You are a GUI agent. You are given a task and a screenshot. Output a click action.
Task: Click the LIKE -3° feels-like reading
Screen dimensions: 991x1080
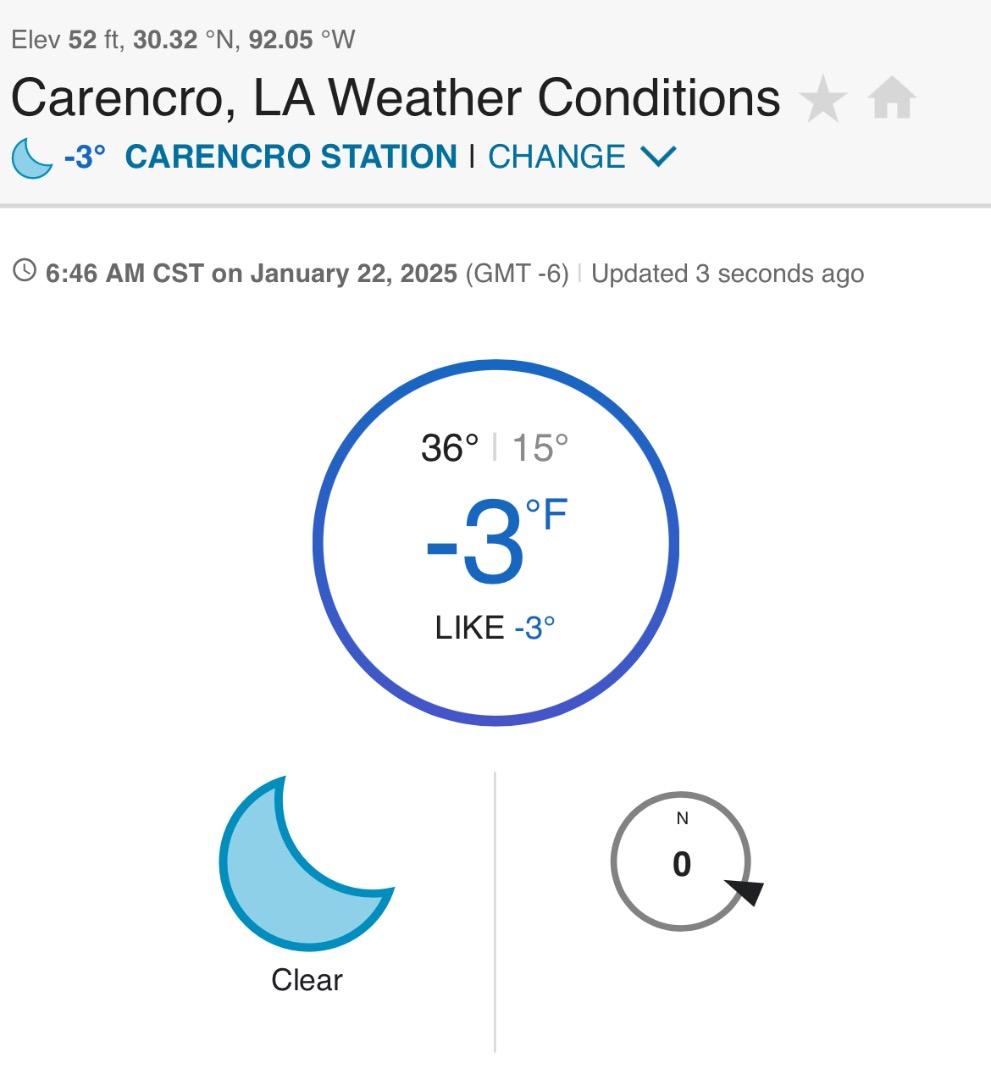point(495,628)
